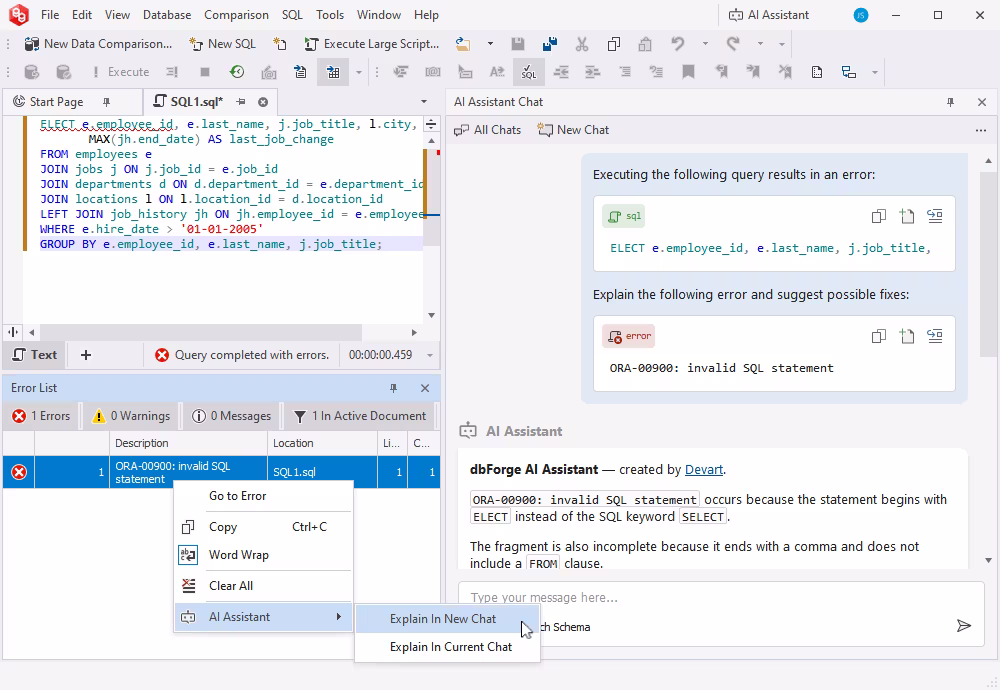Open the document tabs list dropdown
1000x690 pixels.
(x=423, y=102)
